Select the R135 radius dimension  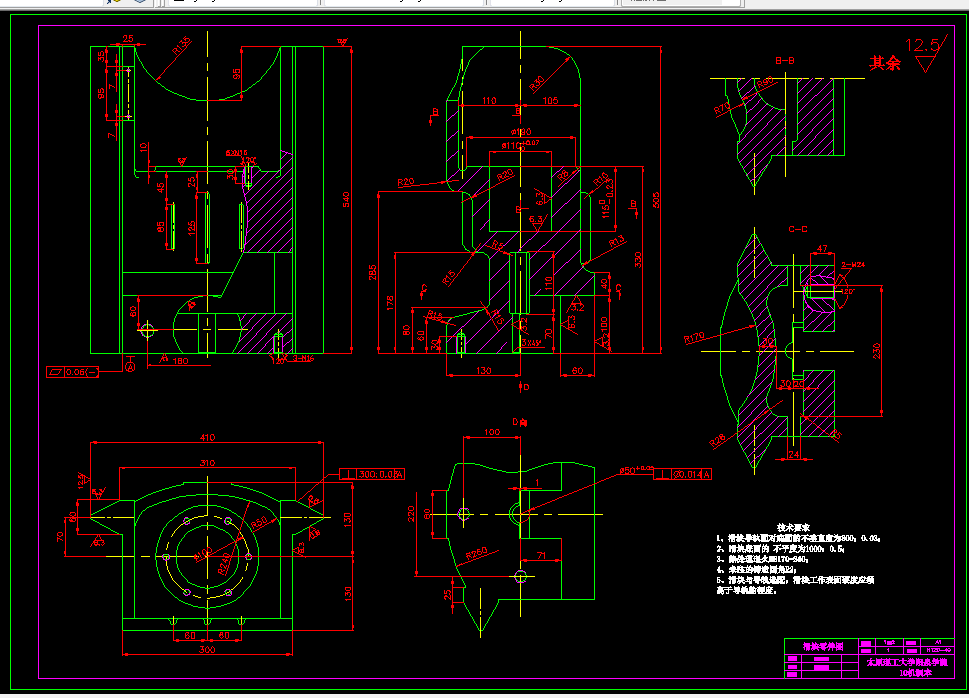[182, 46]
